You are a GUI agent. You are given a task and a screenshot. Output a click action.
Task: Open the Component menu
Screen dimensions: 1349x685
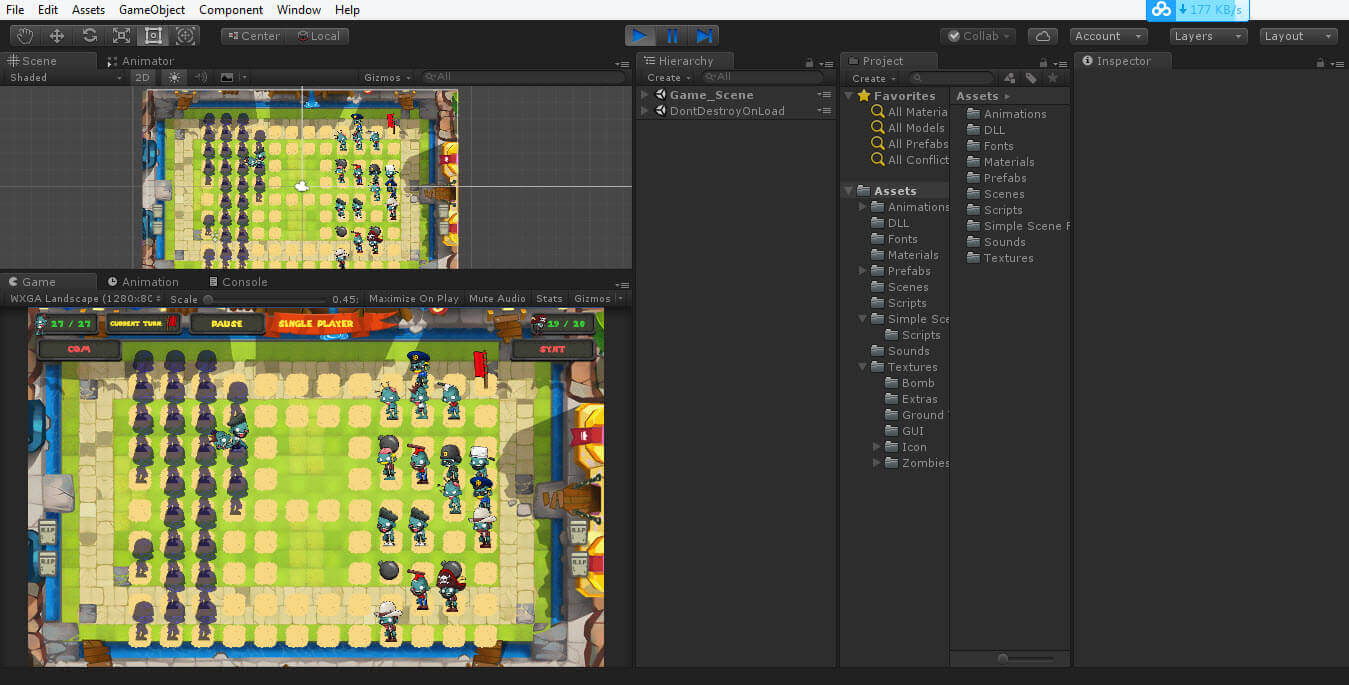[231, 10]
